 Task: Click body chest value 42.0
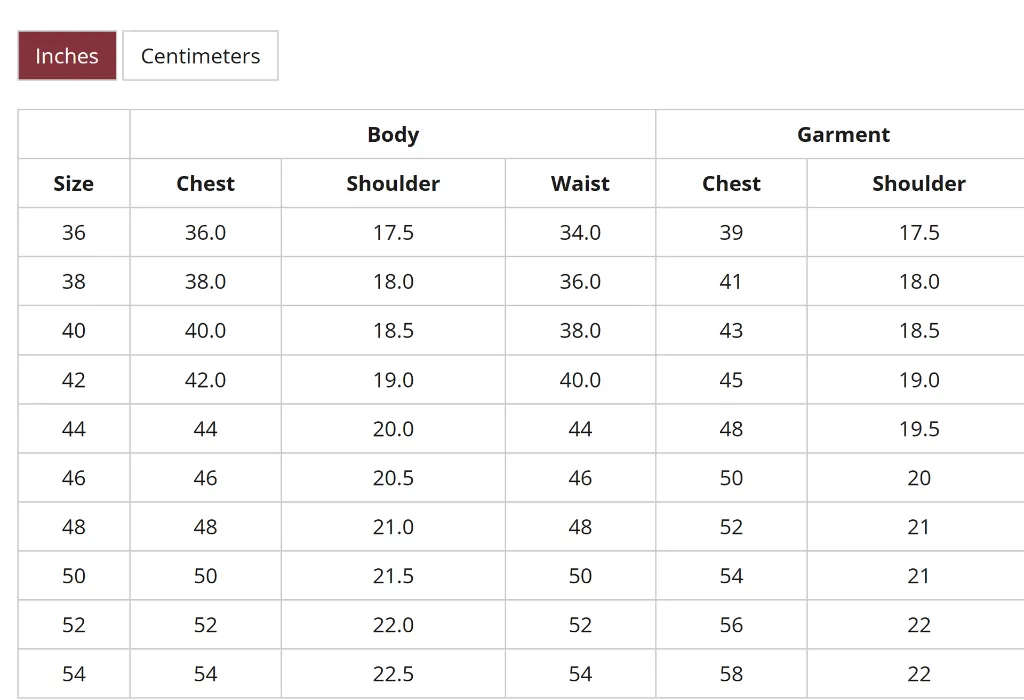pos(204,380)
